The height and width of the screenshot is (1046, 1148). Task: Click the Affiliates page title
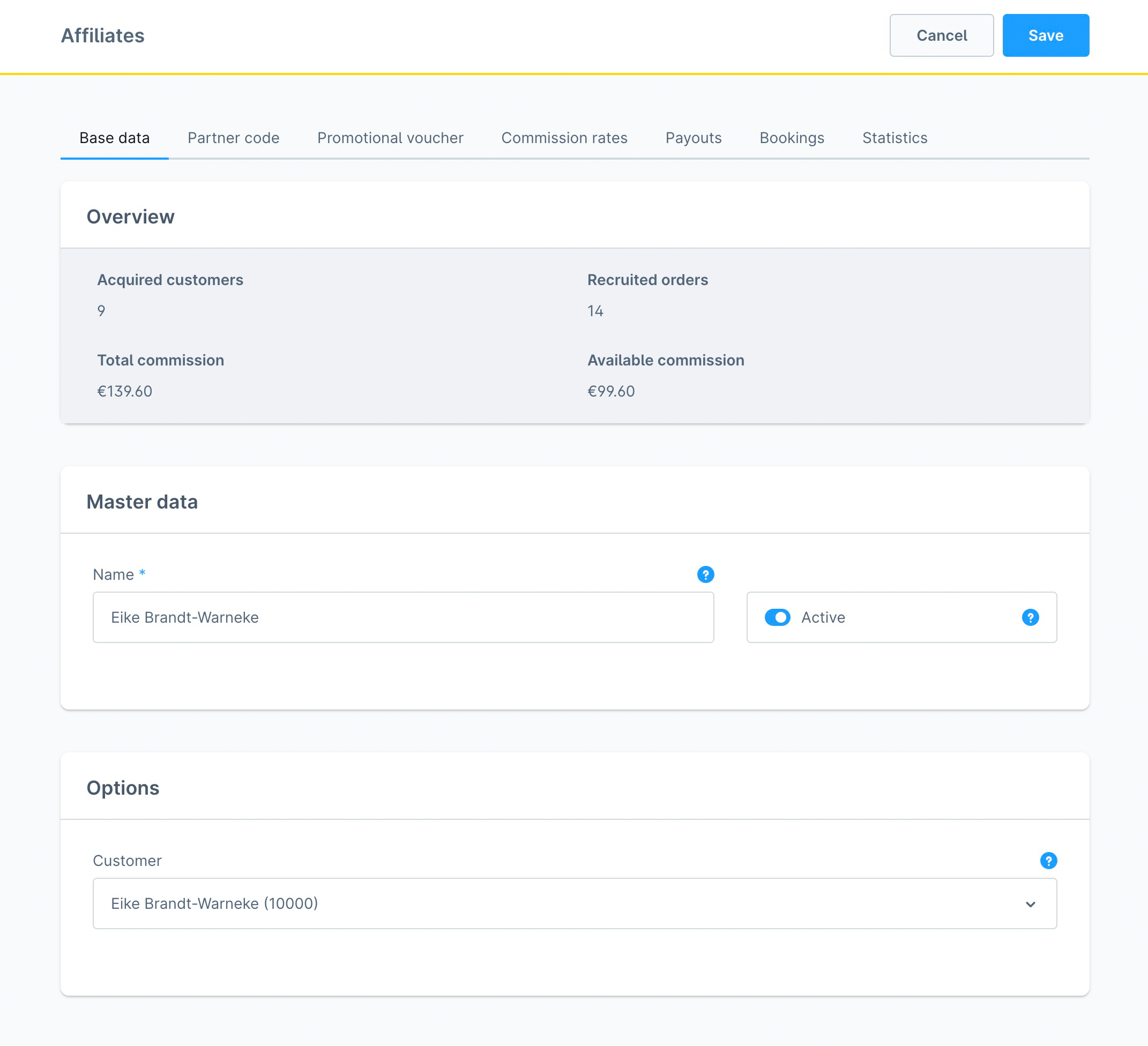[102, 35]
